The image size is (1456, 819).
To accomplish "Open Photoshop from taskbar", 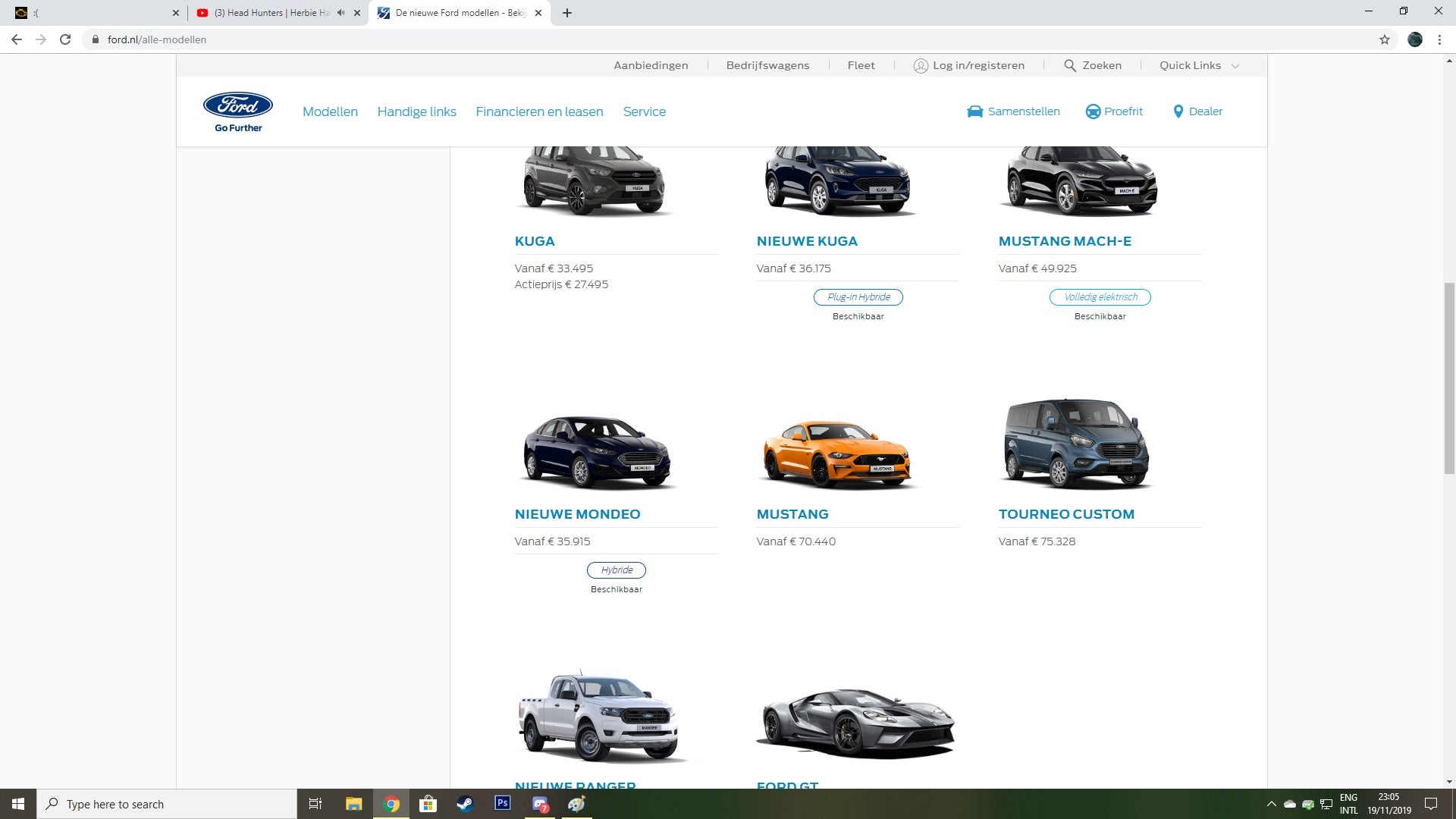I will point(502,803).
